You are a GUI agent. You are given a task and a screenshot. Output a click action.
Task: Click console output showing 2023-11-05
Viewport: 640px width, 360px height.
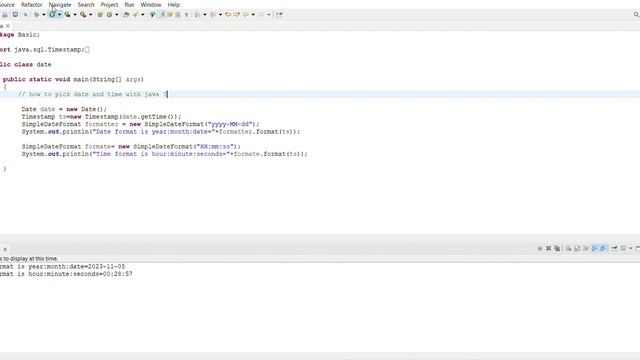[62, 267]
